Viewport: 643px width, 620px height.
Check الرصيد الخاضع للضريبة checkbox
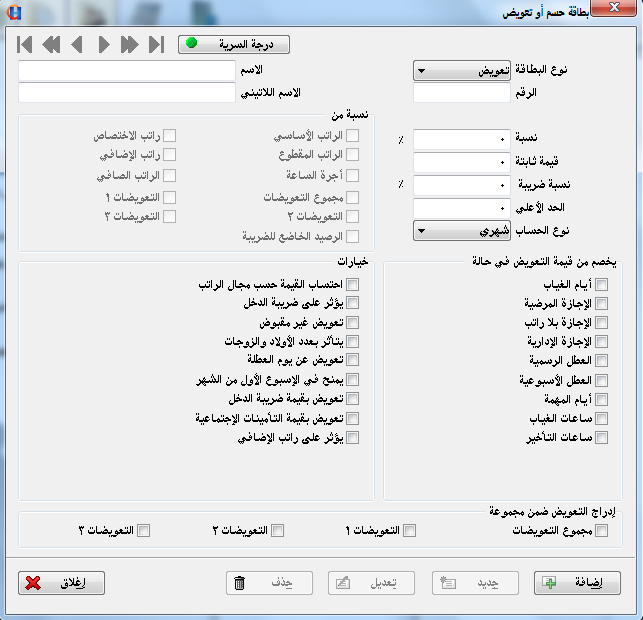point(352,236)
